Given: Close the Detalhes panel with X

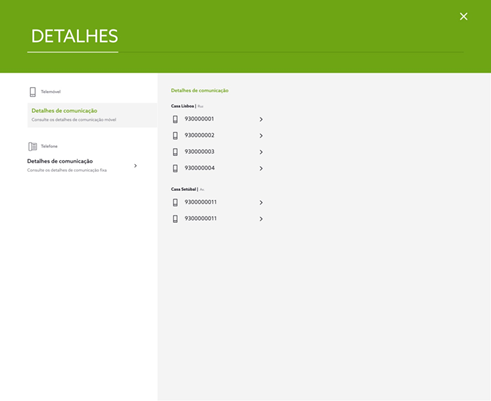Looking at the screenshot, I should [464, 16].
